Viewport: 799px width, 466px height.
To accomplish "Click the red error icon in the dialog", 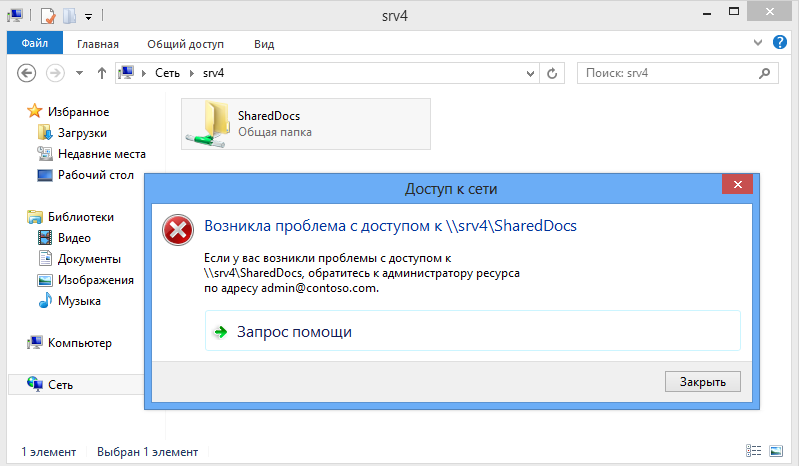I will tap(178, 230).
